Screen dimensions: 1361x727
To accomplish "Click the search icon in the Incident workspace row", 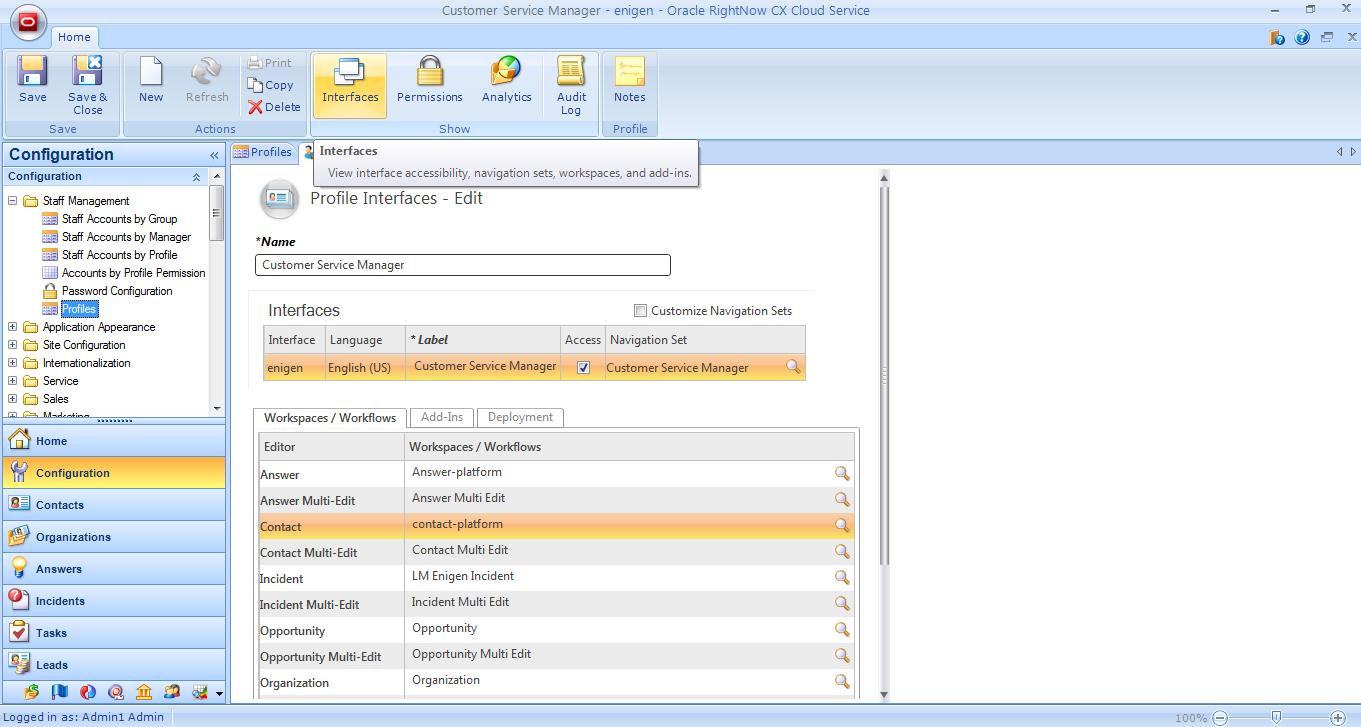I will [842, 577].
